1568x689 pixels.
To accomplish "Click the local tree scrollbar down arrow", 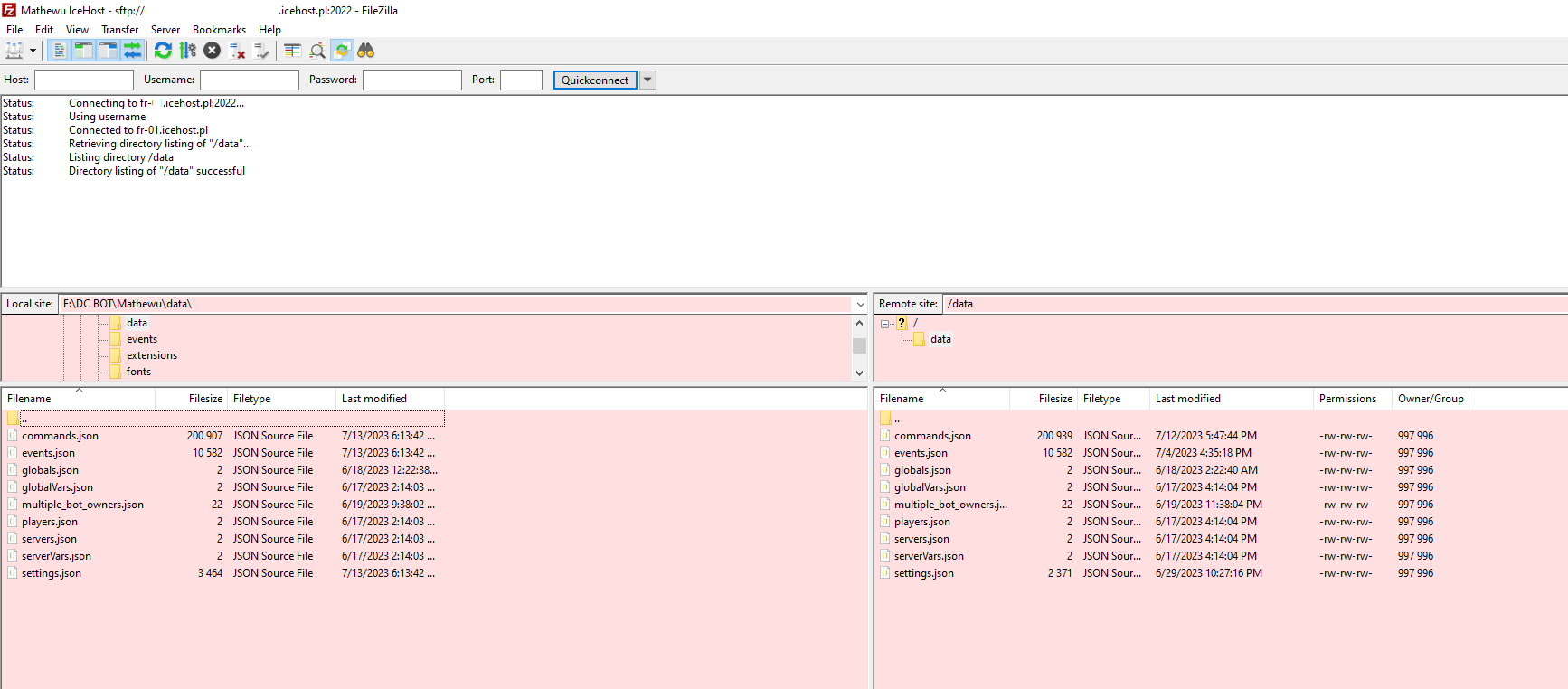I will tap(859, 373).
